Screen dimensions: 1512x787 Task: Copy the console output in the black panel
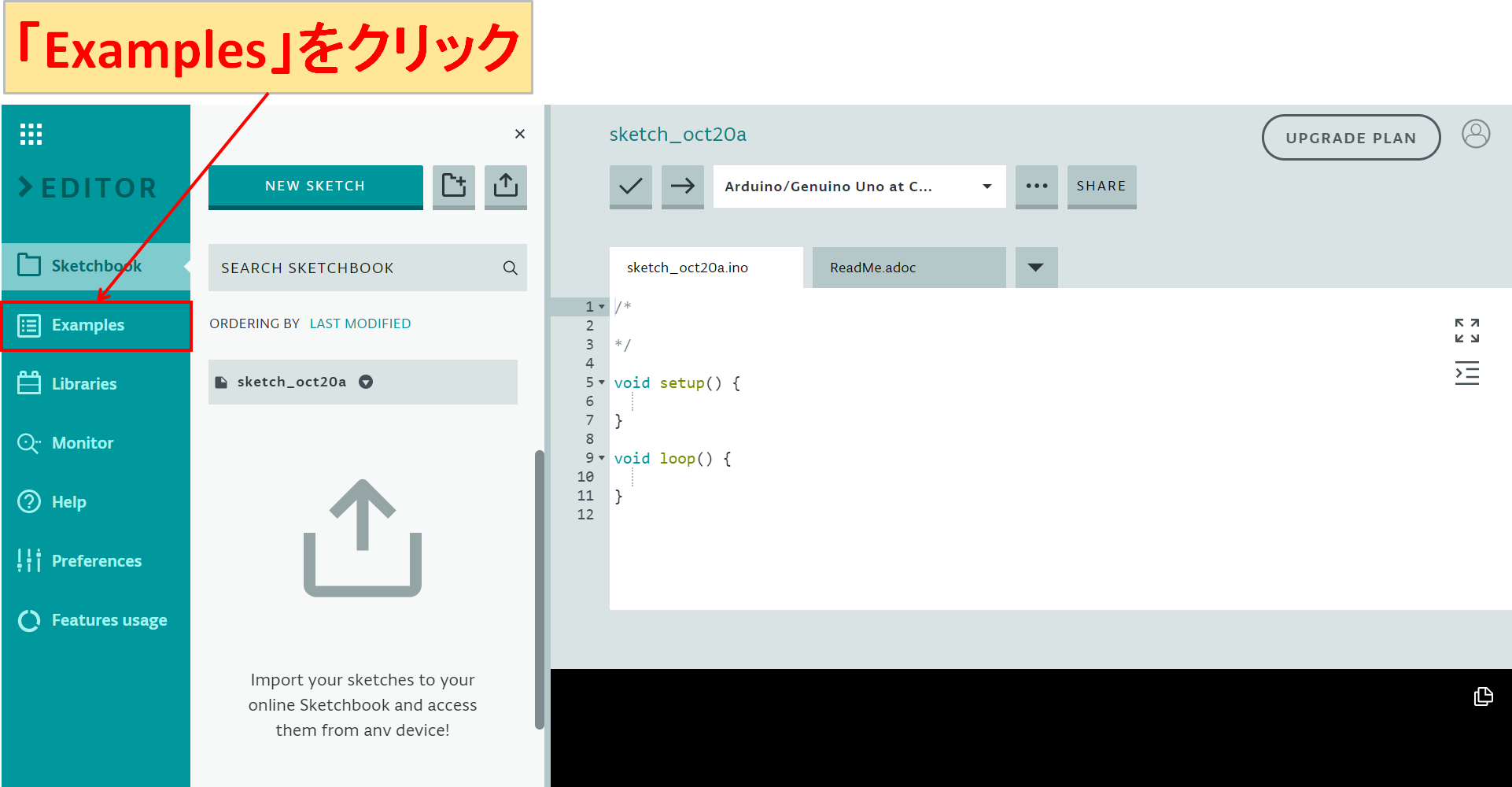(1484, 696)
